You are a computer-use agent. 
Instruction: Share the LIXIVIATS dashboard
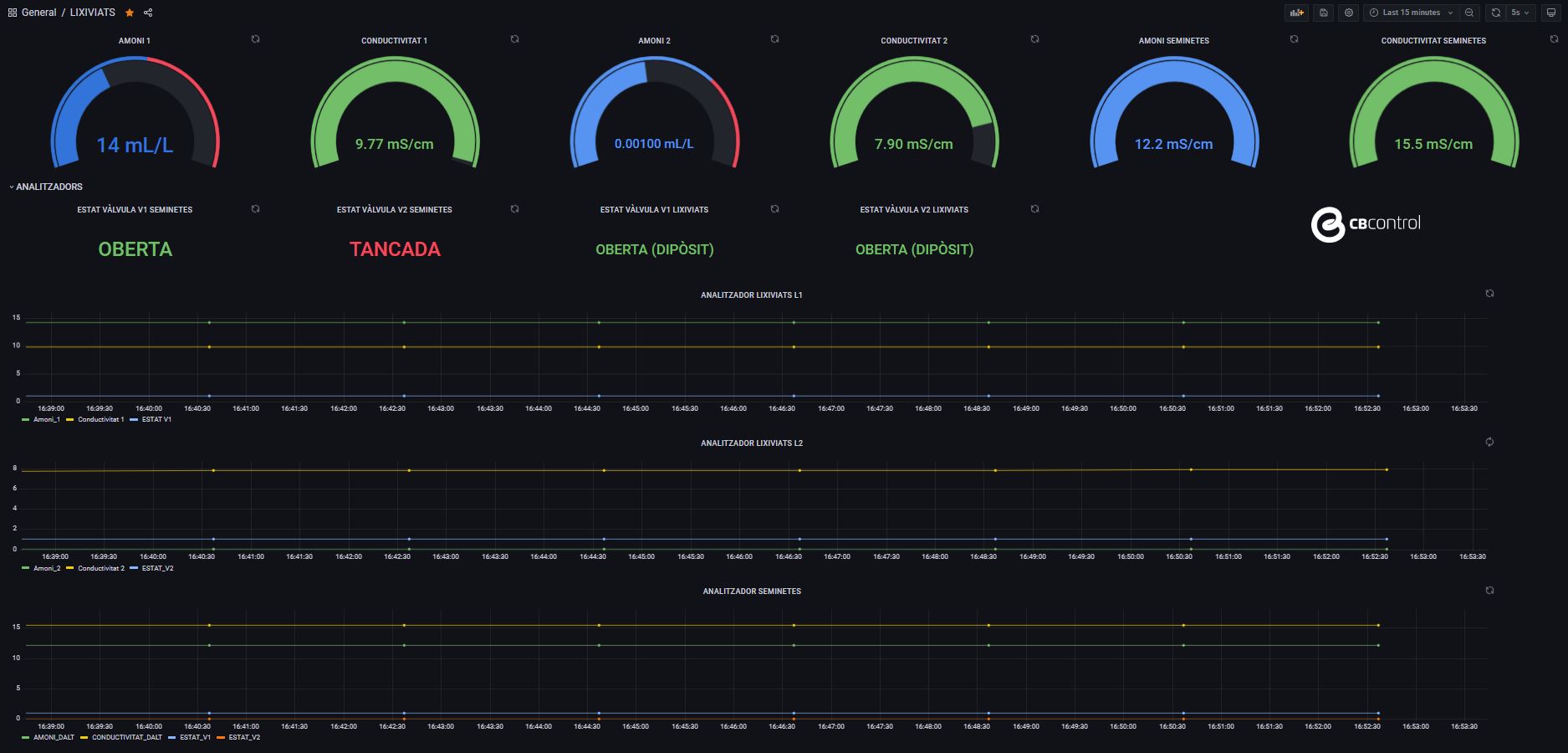coord(148,13)
